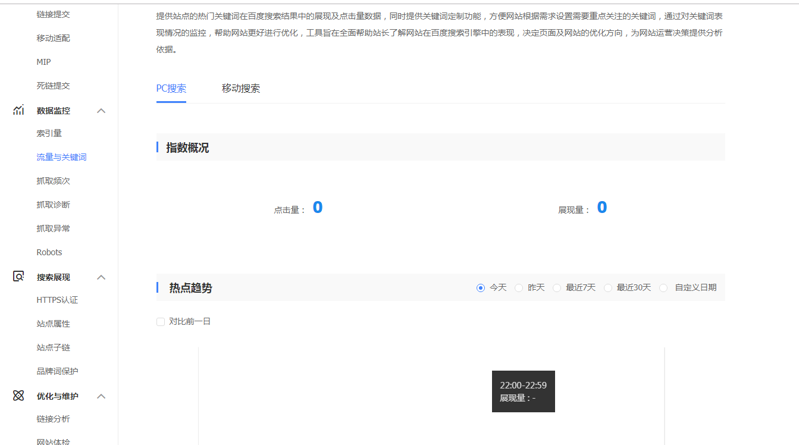Click the 搜索展现 search icon
Viewport: 799px width, 445px height.
(18, 276)
